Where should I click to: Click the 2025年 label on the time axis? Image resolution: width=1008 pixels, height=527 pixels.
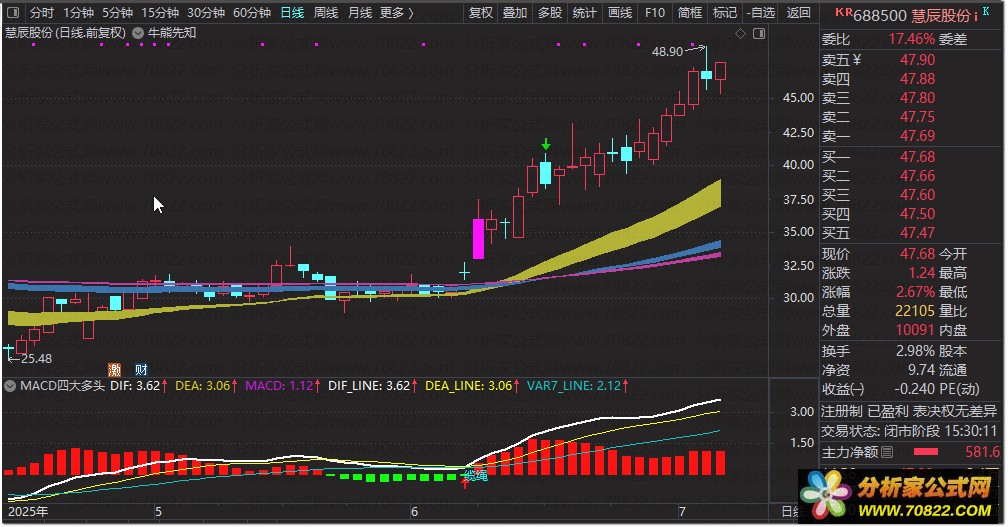click(x=28, y=512)
